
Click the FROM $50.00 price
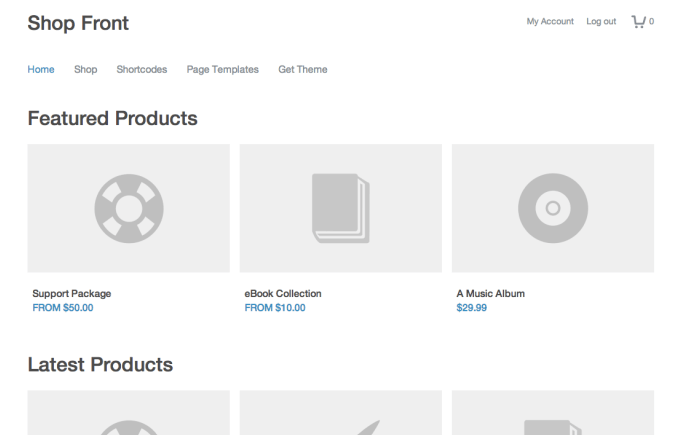click(x=63, y=308)
